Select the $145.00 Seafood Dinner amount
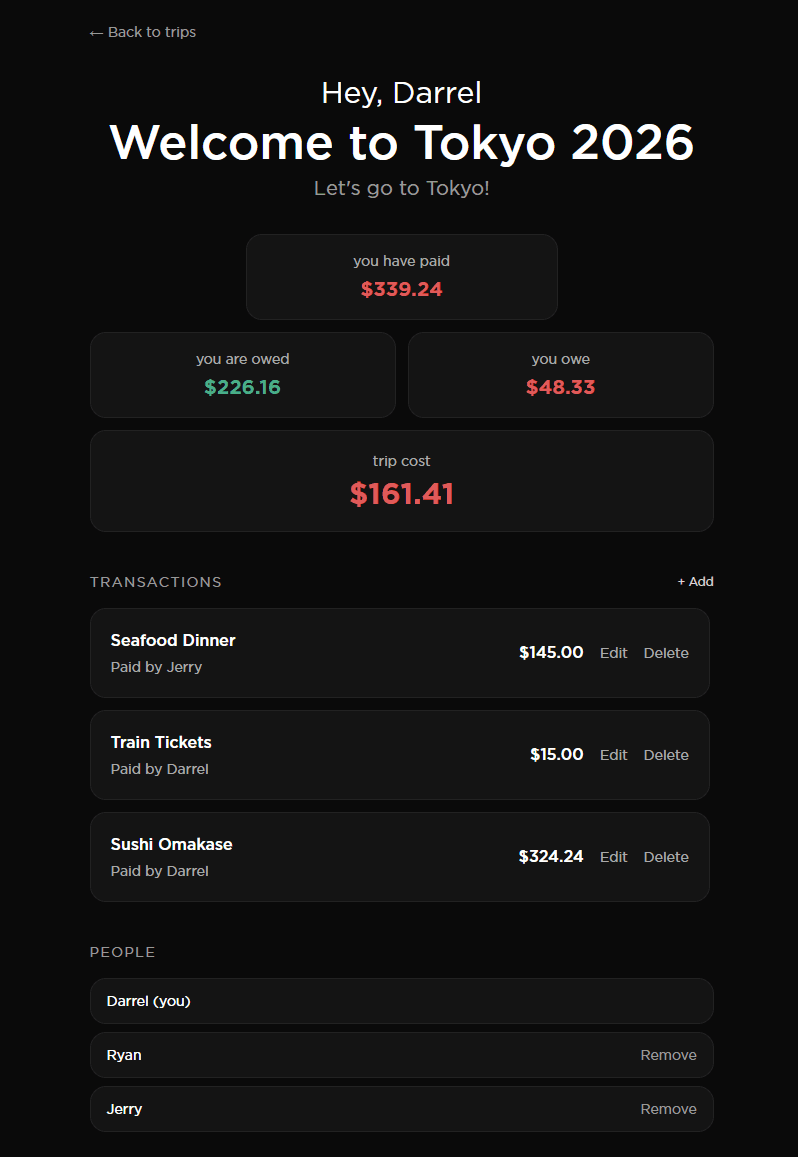The height and width of the screenshot is (1157, 798). (551, 652)
